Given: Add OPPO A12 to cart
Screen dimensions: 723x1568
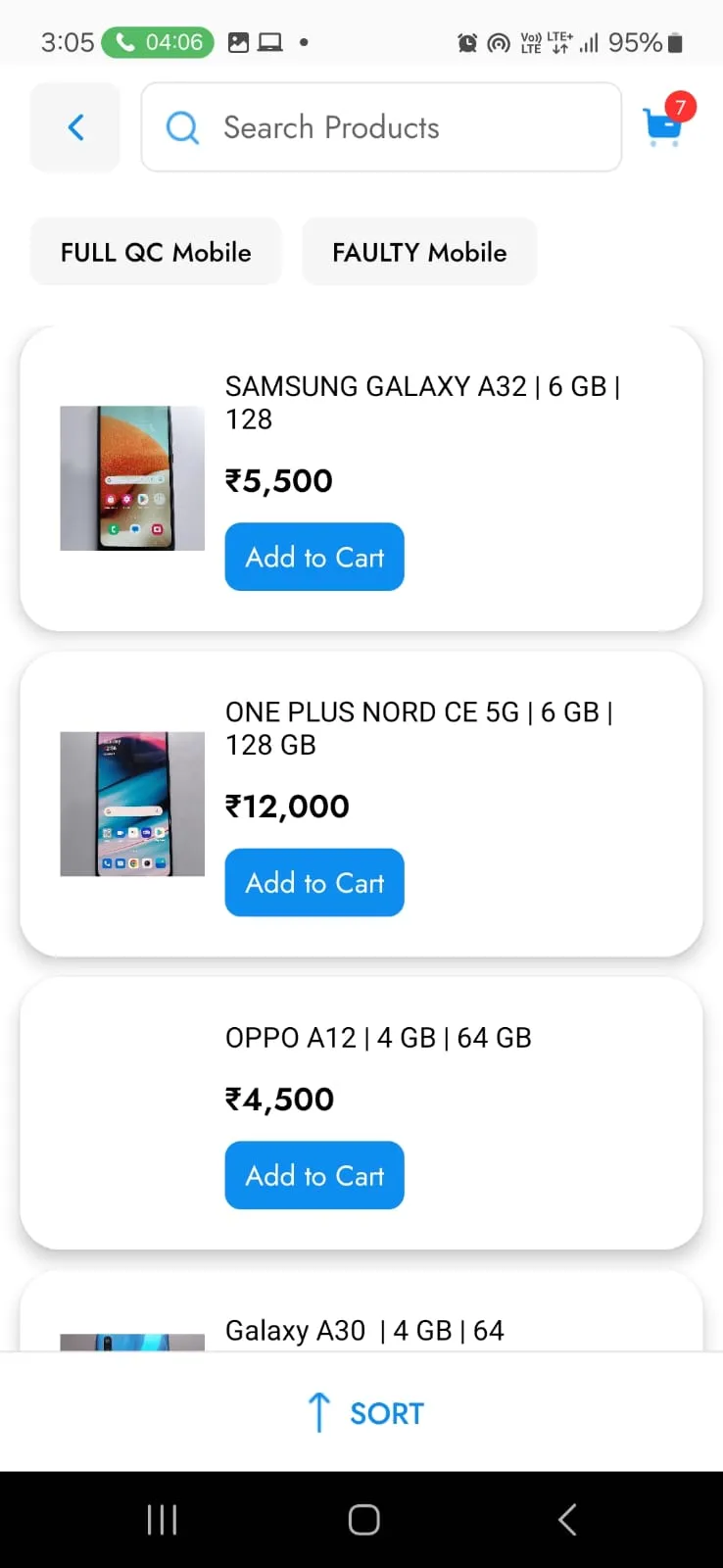Looking at the screenshot, I should 314,1175.
